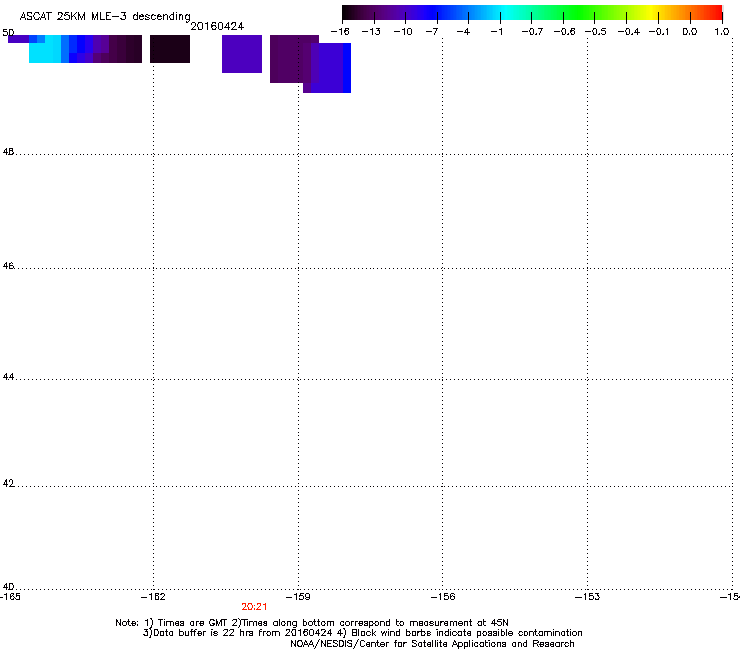This screenshot has height=650, width=740.
Task: Click the color bar label -0.1
Action: tap(659, 32)
